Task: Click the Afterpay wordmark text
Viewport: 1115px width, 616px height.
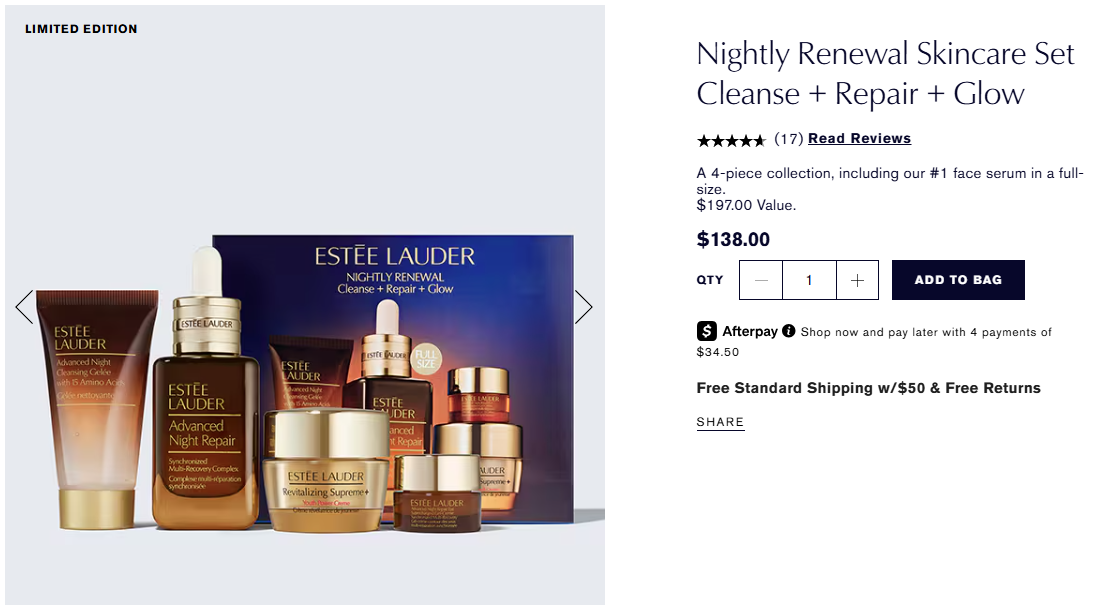Action: 749,331
